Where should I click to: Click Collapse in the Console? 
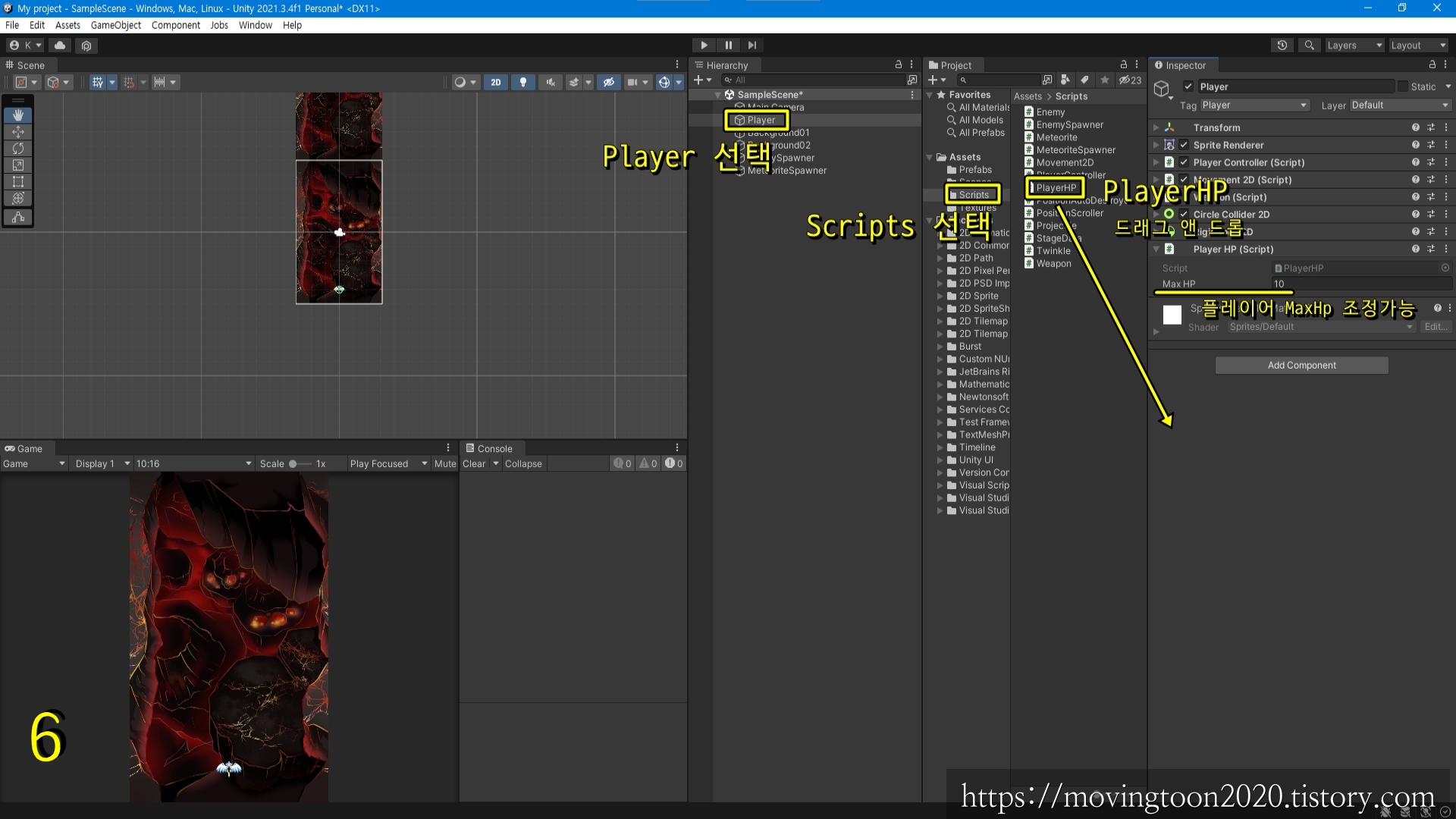point(523,463)
